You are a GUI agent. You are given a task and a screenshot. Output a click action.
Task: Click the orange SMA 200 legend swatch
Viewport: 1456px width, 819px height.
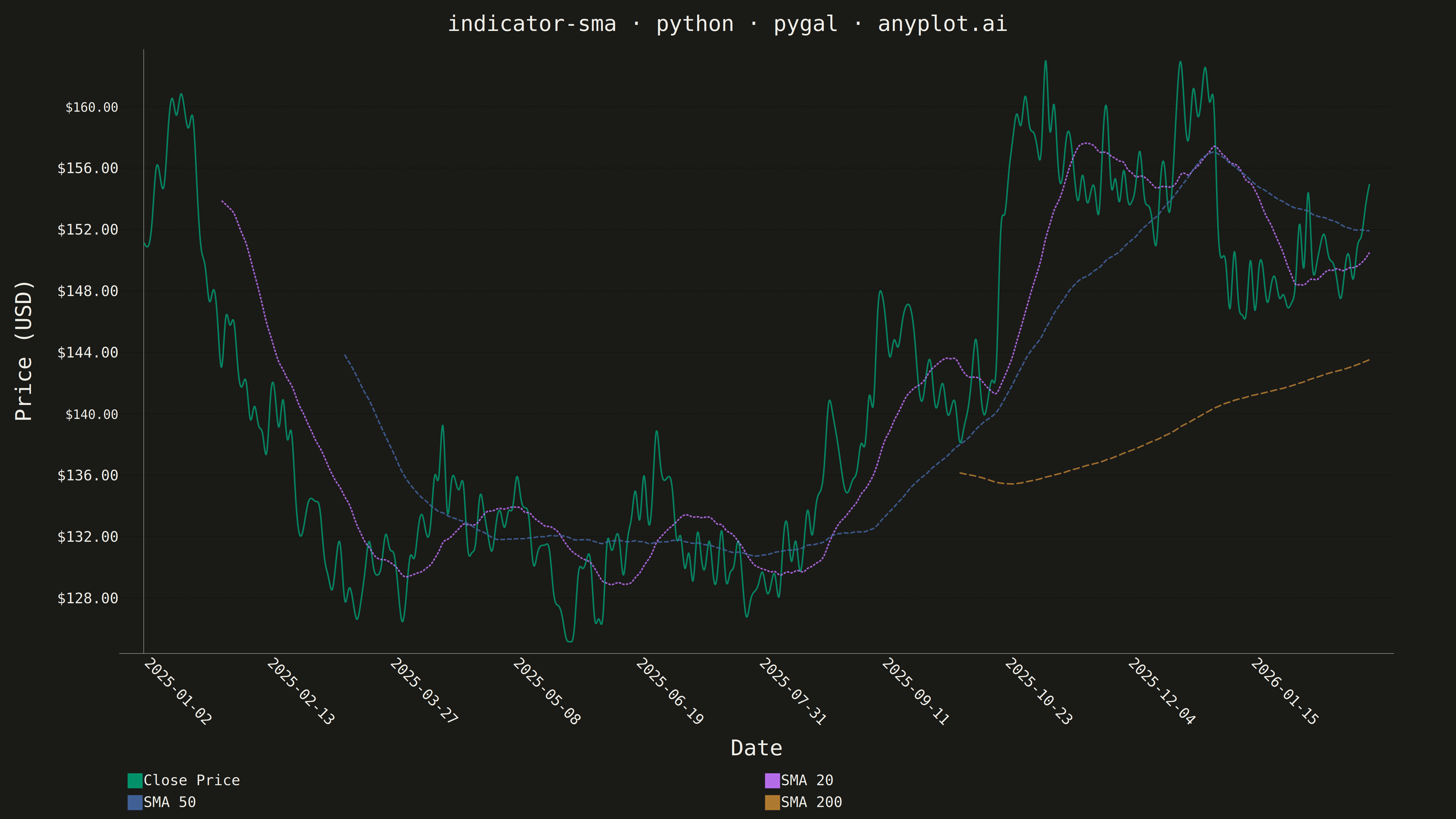pos(772,803)
